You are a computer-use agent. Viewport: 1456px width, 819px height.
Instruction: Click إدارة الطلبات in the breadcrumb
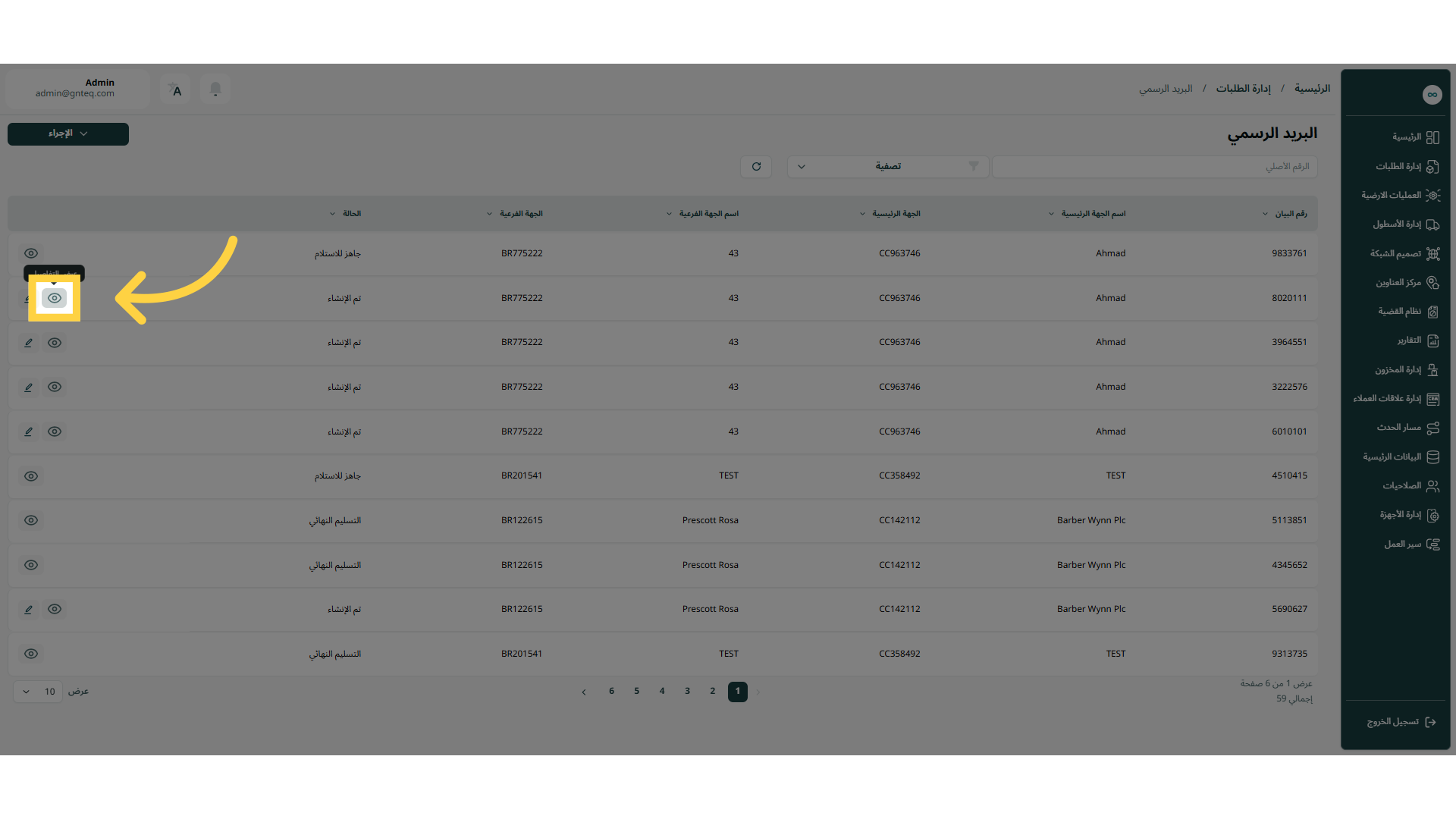pyautogui.click(x=1244, y=89)
